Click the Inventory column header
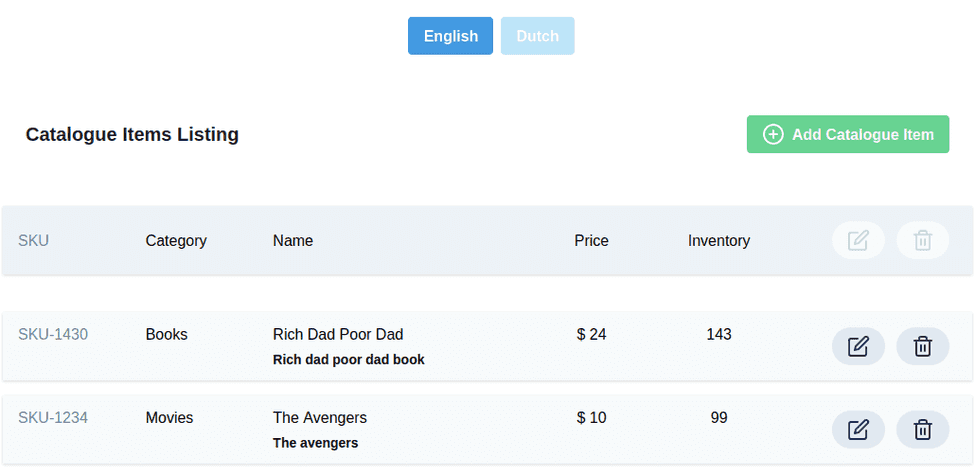 718,240
